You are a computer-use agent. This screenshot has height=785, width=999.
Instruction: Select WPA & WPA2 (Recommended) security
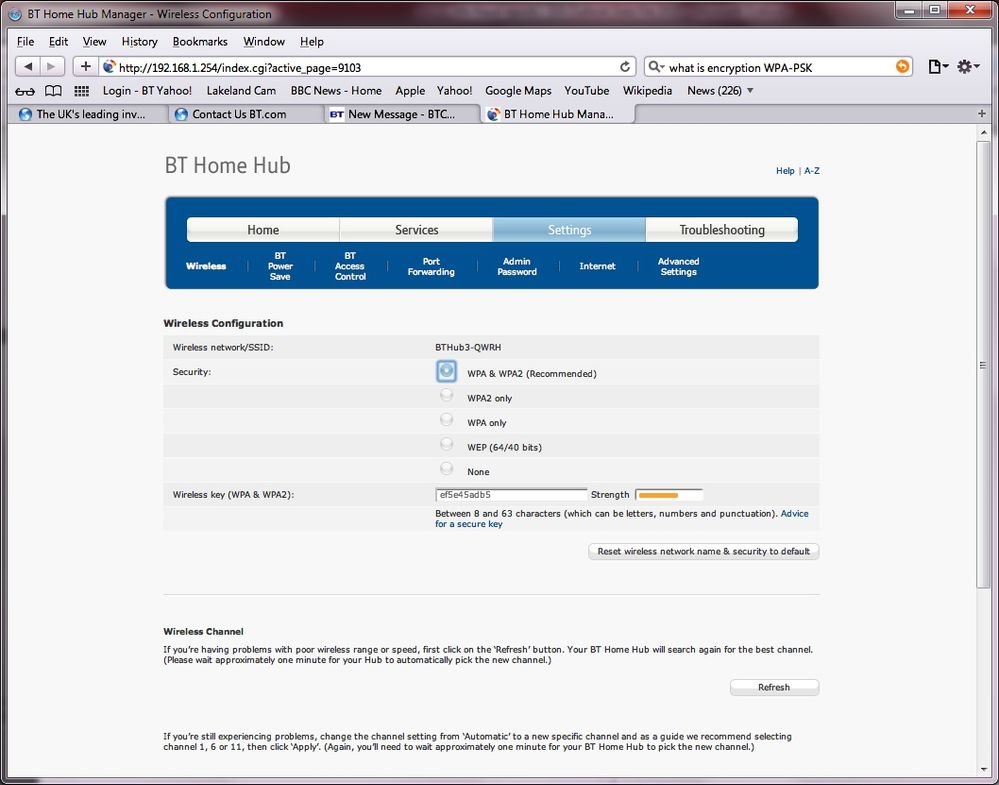[x=447, y=370]
